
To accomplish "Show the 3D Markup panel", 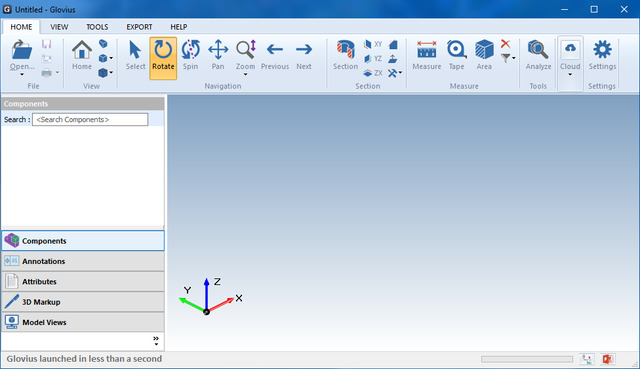I will 83,302.
